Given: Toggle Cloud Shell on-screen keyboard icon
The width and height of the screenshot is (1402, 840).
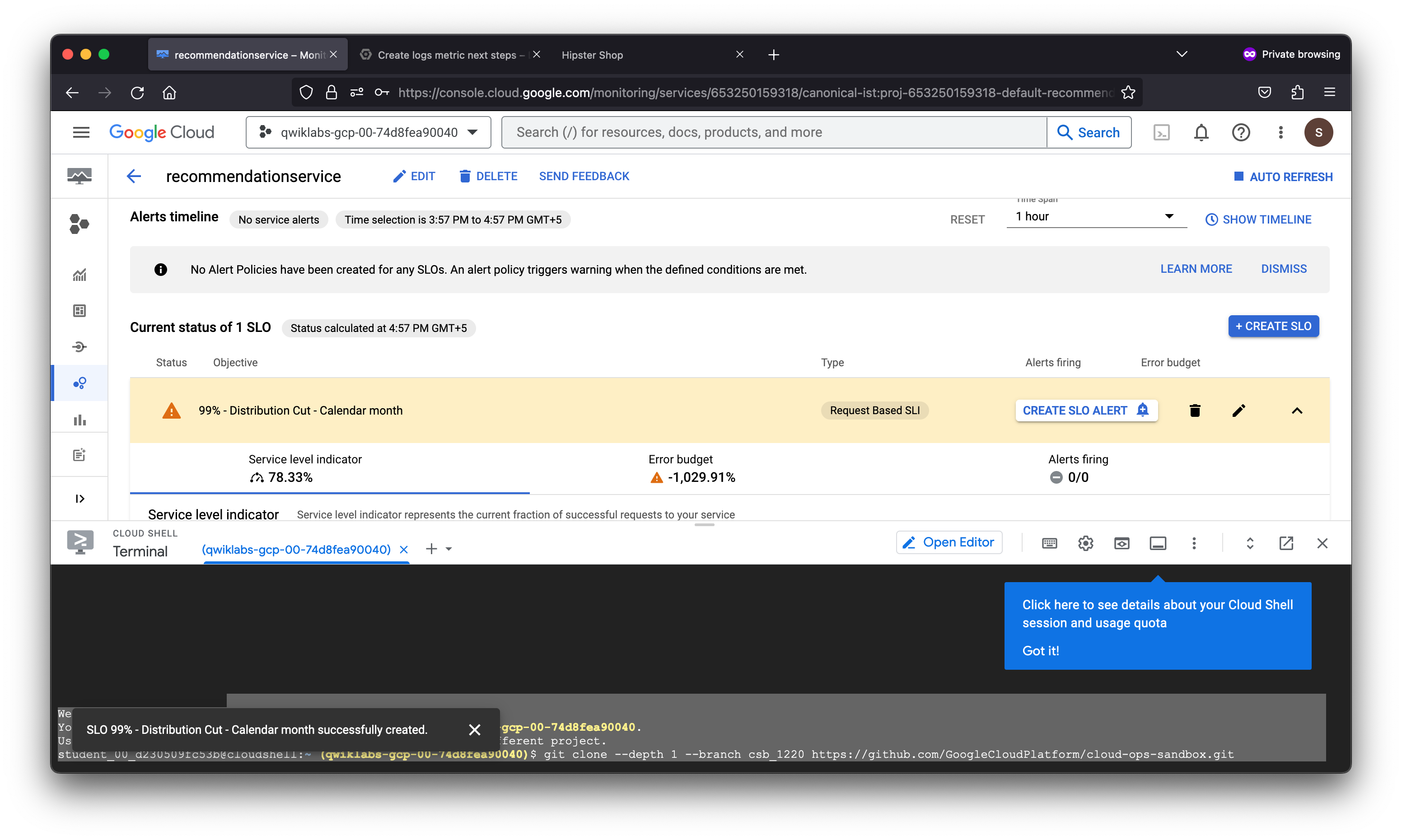Looking at the screenshot, I should (x=1049, y=543).
